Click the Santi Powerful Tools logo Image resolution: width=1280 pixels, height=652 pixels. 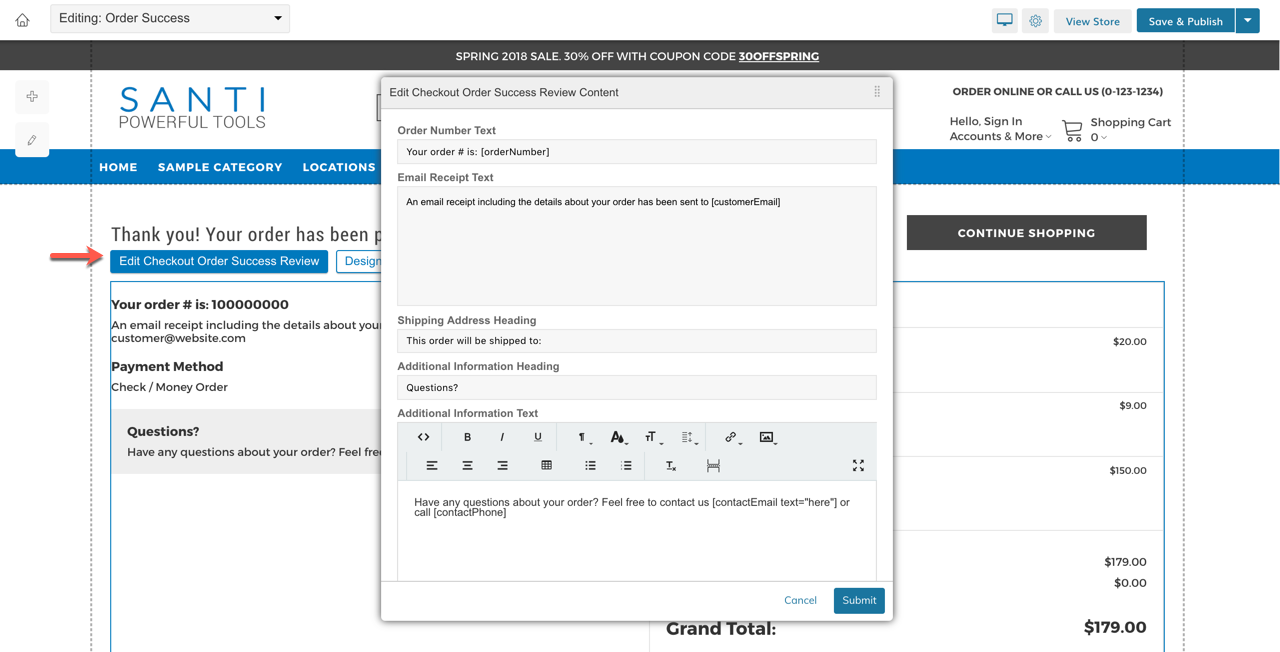point(192,107)
